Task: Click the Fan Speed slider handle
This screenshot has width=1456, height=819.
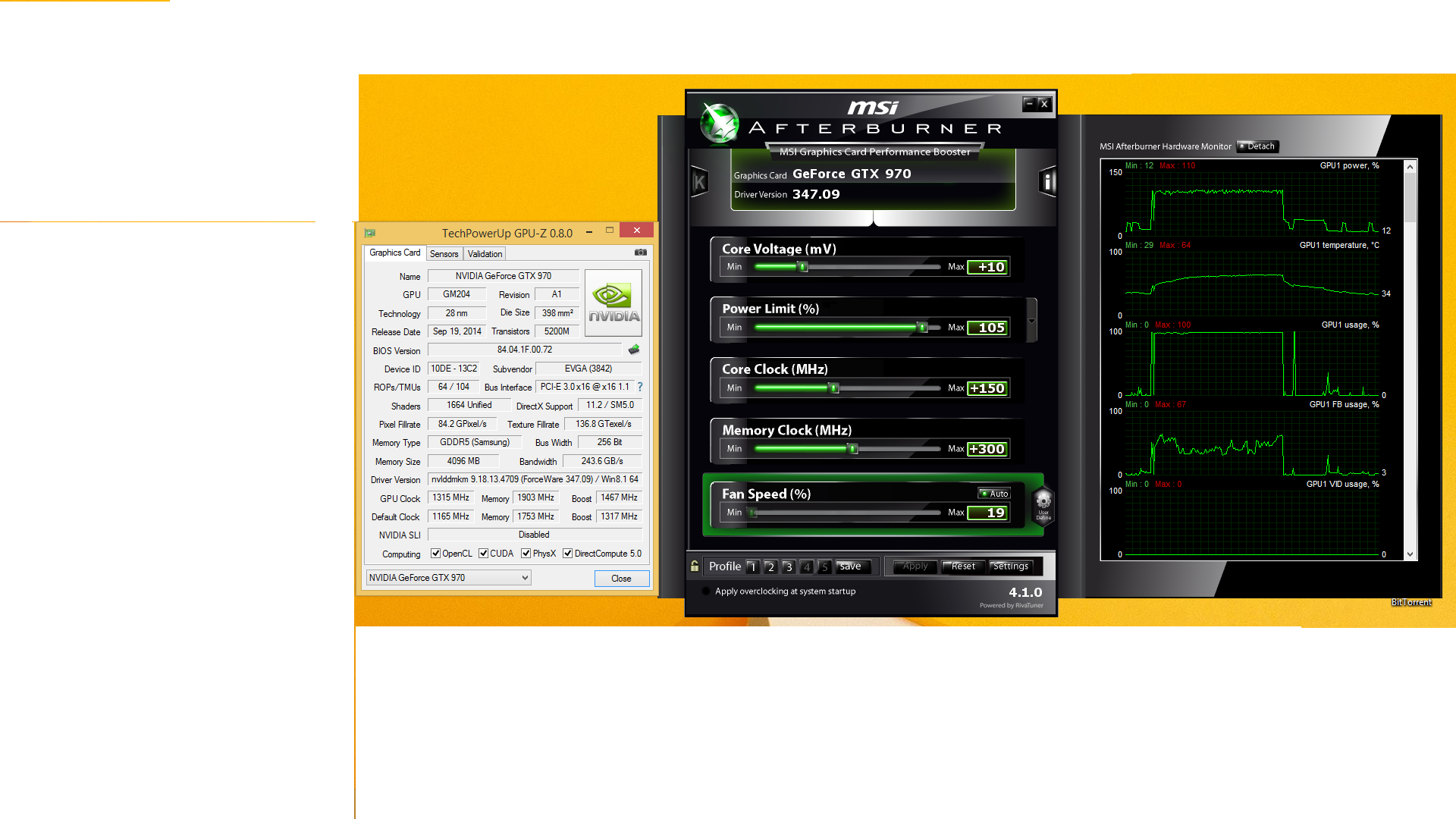Action: click(753, 513)
